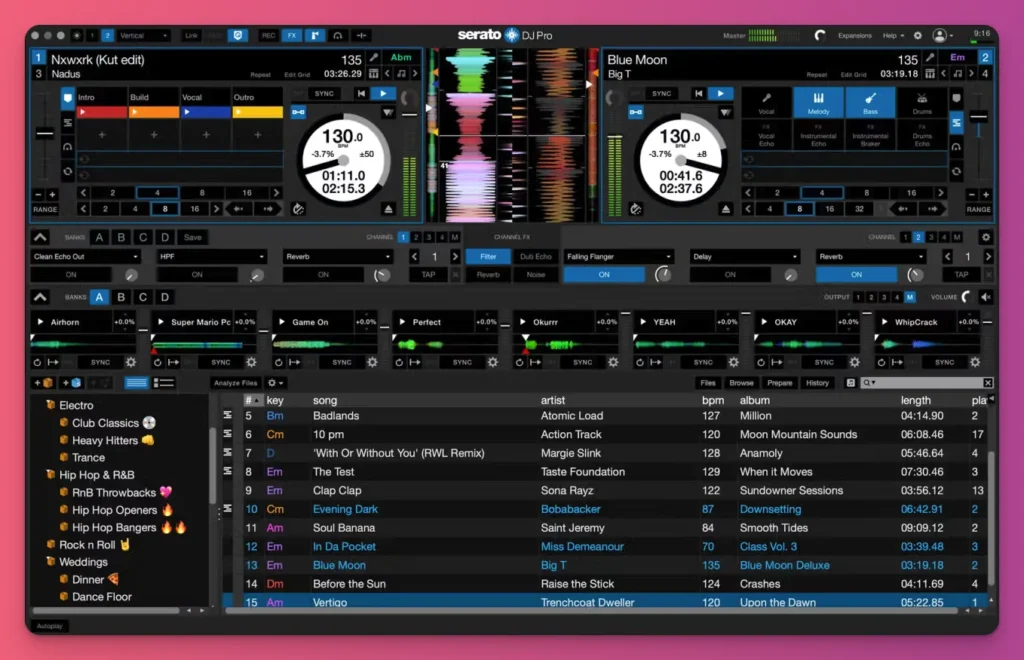Adjust the master volume knob
Viewport: 1024px width, 660px height.
click(x=820, y=35)
